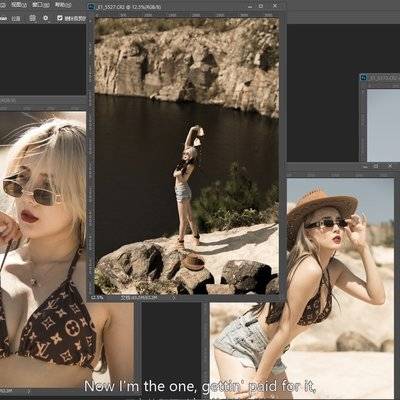Click the 文档 size info in center status bar
The height and width of the screenshot is (400, 400).
click(139, 298)
